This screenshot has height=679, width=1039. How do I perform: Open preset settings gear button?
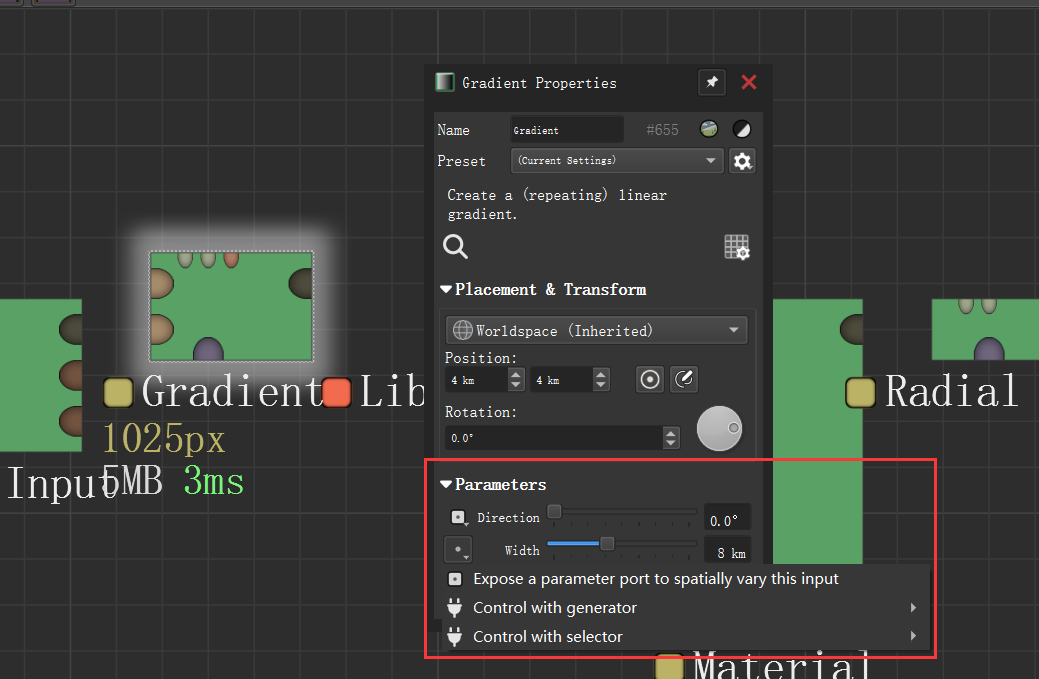point(742,161)
